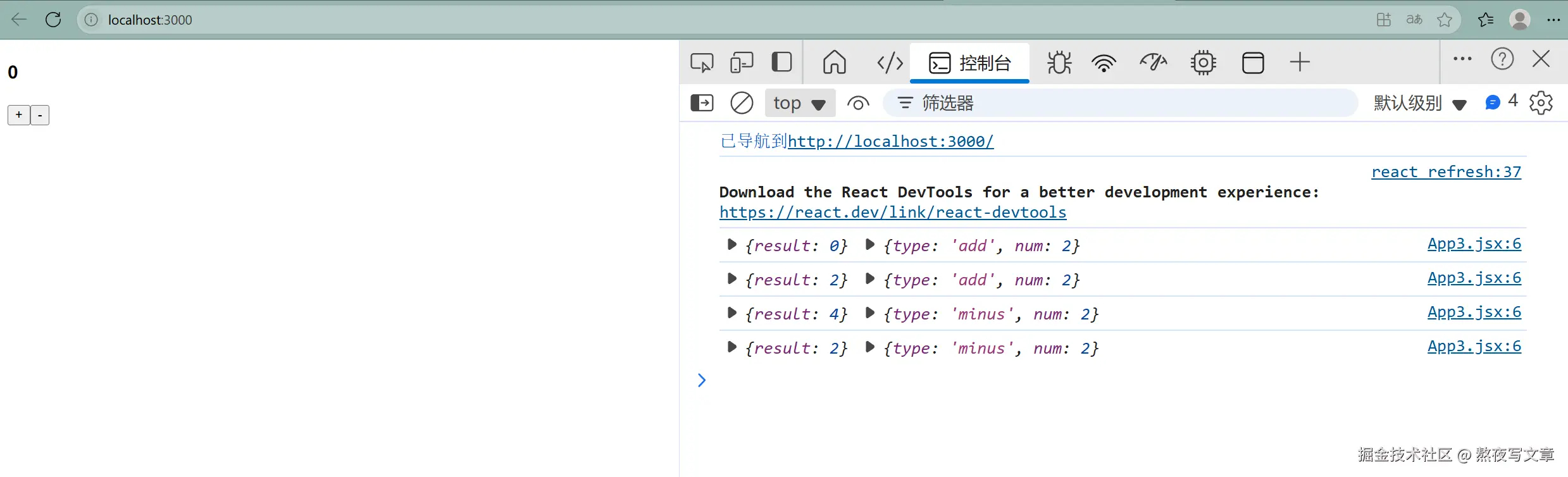The image size is (1568, 477).
Task: Open the top context dropdown
Action: 800,102
